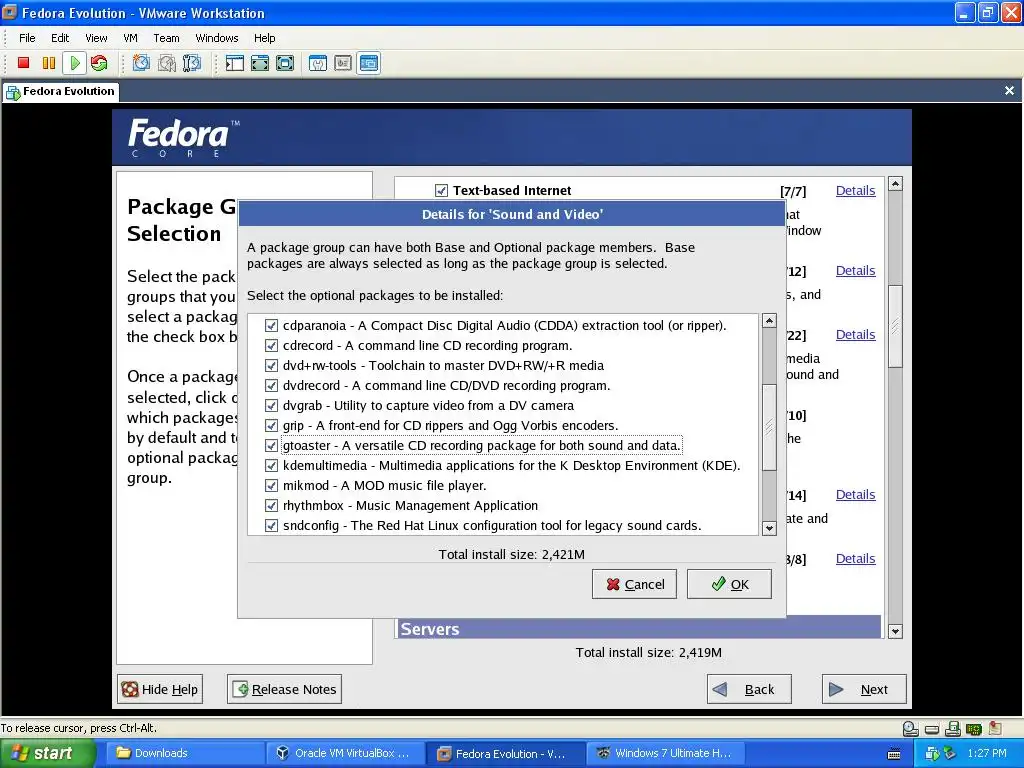
Task: Switch to Windows 7 Ultimate taskbar item
Action: click(663, 754)
